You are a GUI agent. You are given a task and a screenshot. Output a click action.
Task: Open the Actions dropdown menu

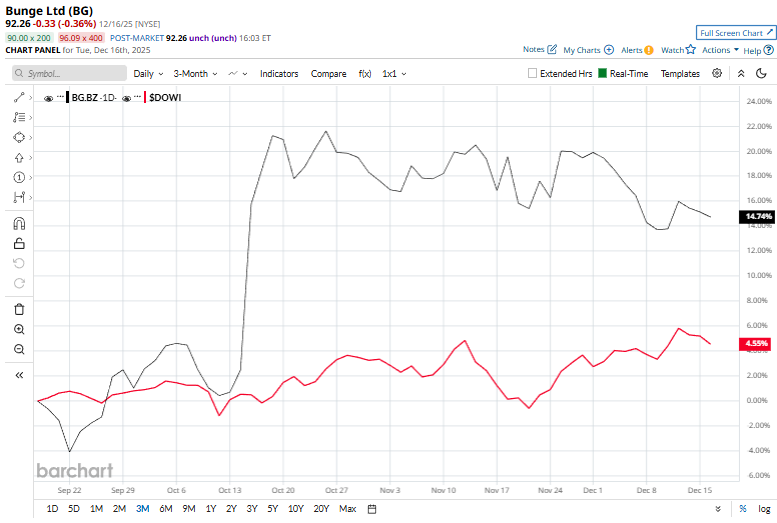tap(721, 50)
